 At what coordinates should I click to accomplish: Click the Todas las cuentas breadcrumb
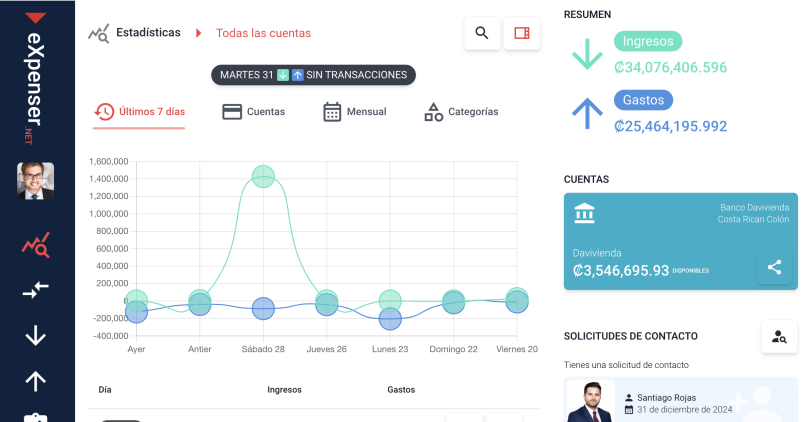coord(263,33)
